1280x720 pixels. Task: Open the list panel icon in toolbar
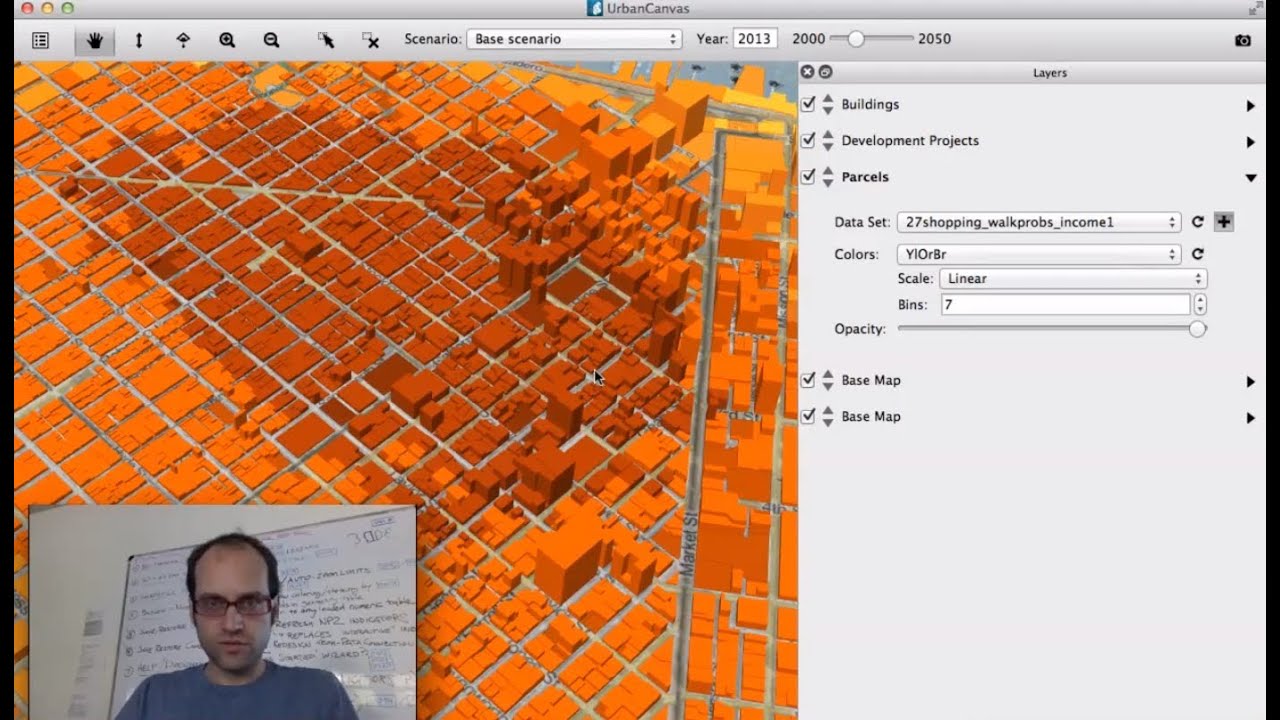point(40,40)
